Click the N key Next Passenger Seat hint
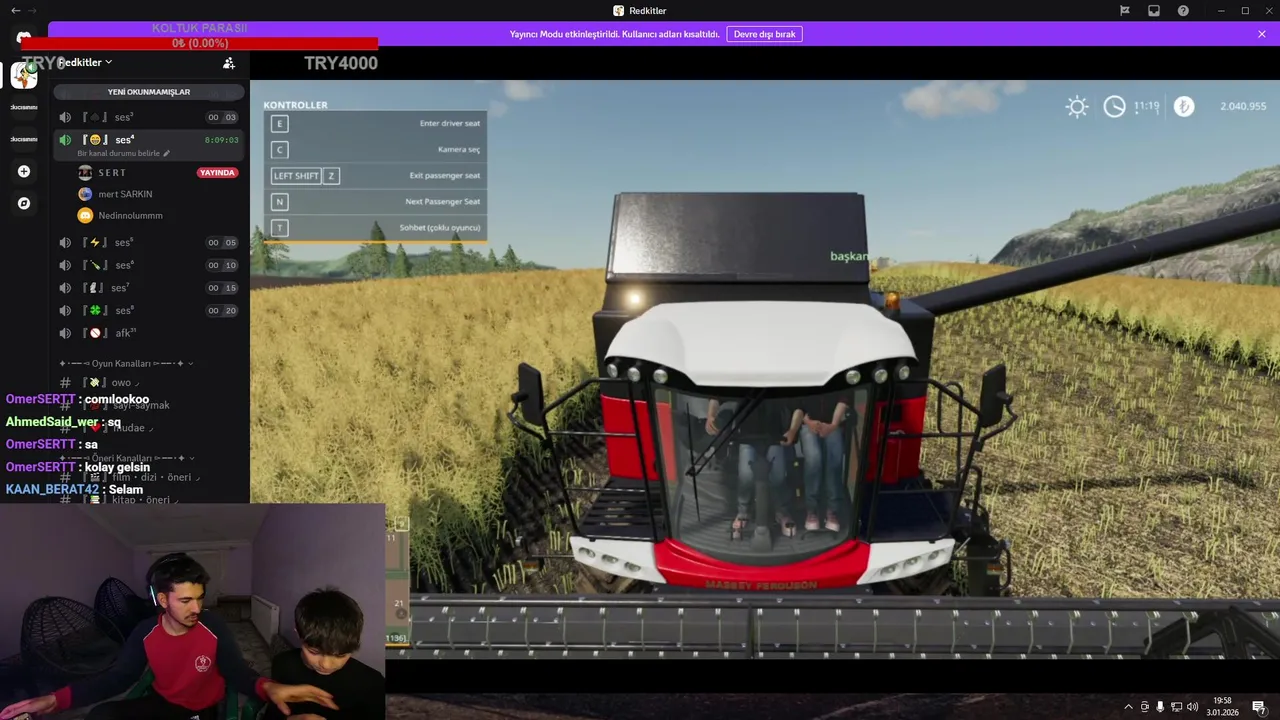 pos(376,202)
